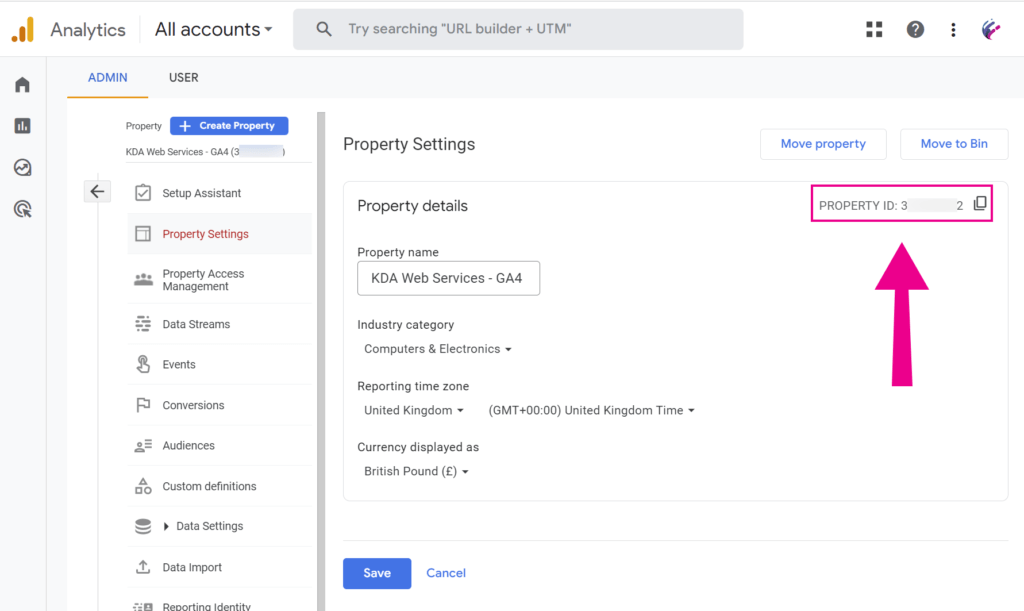Open the United Kingdom country dropdown
1024x611 pixels.
(414, 411)
